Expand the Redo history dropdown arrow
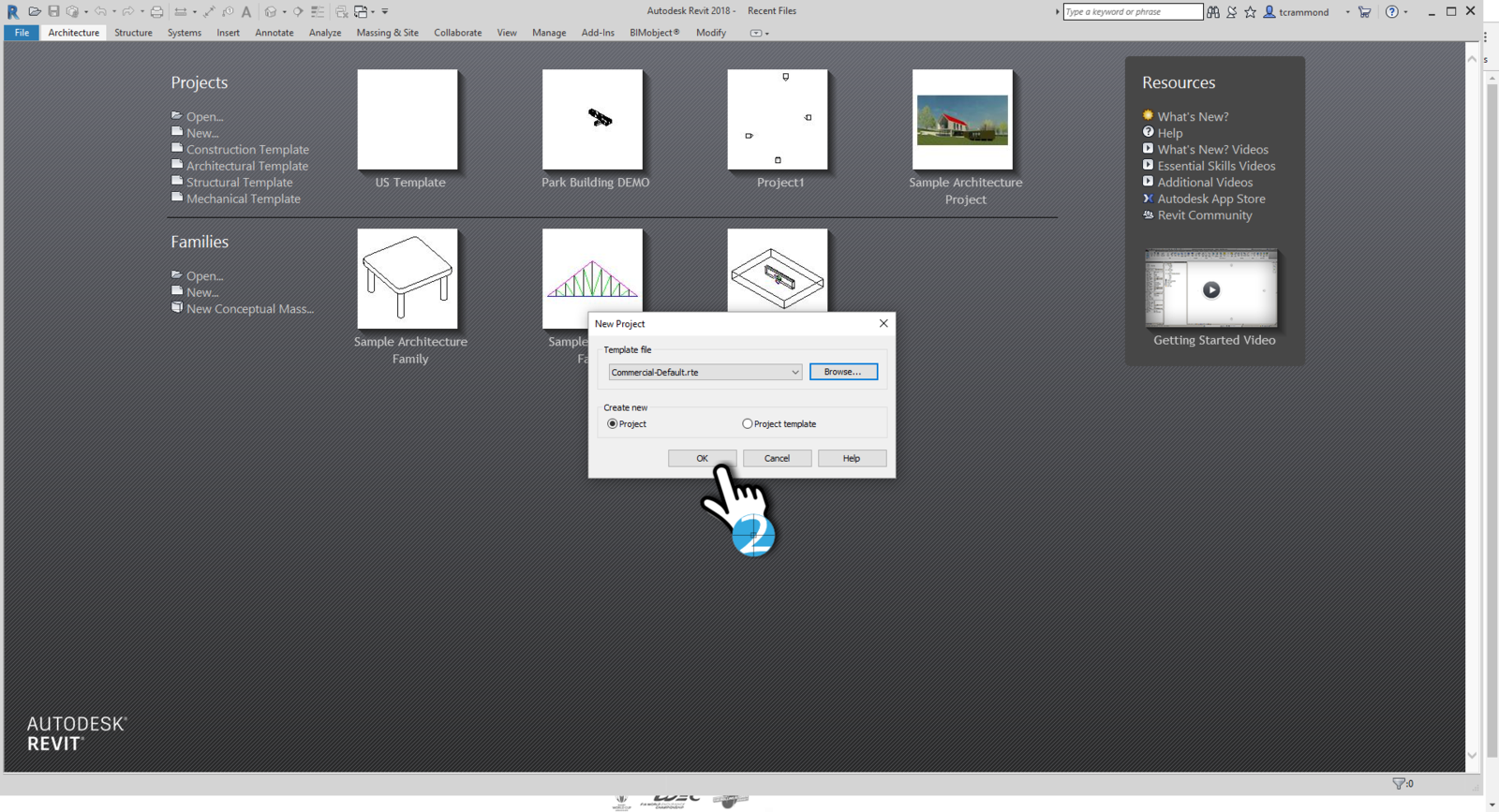This screenshot has height=812, width=1499. tap(142, 11)
